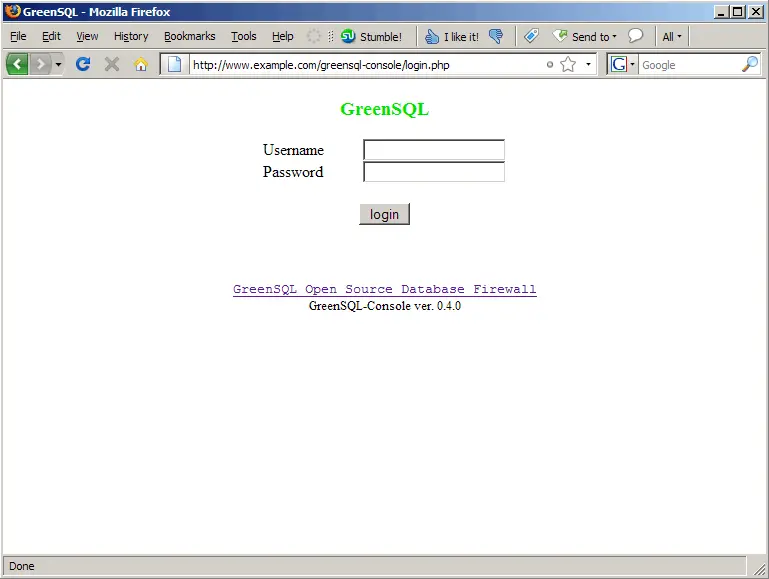The height and width of the screenshot is (579, 769).
Task: Open the address bar history dropdown
Action: pos(588,64)
